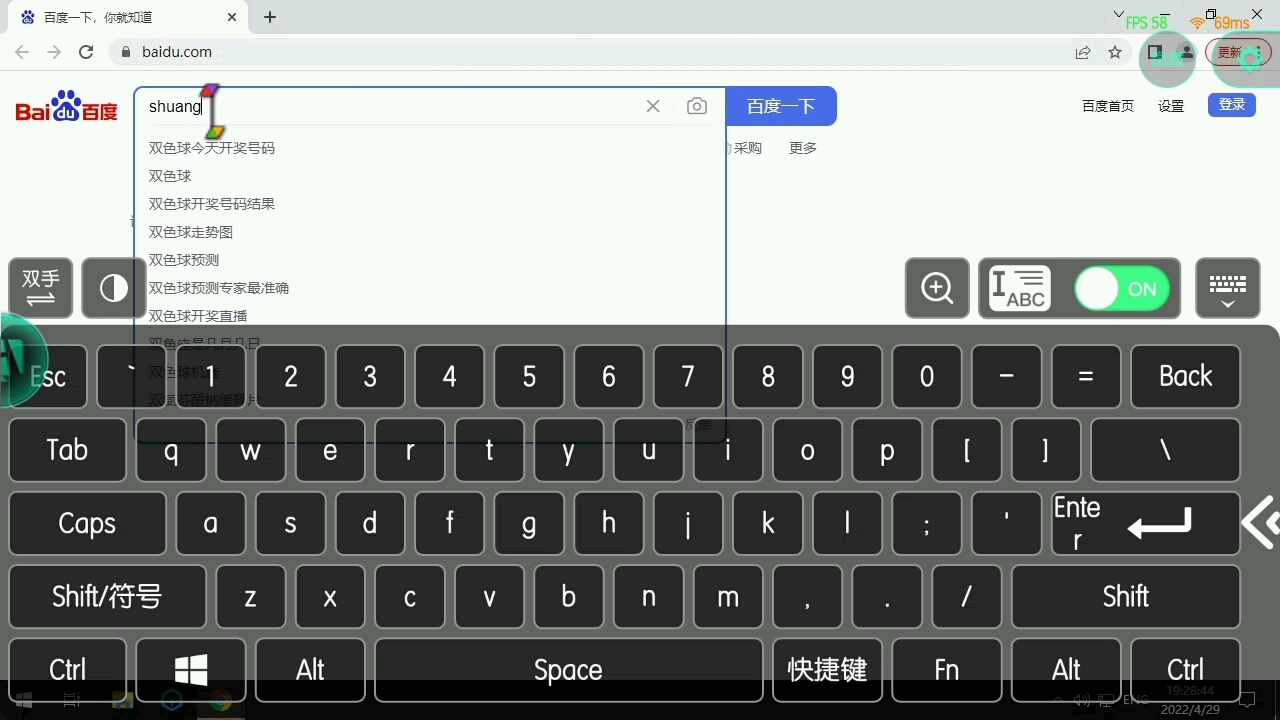Toggle the Caps key
This screenshot has width=1280, height=720.
click(87, 523)
